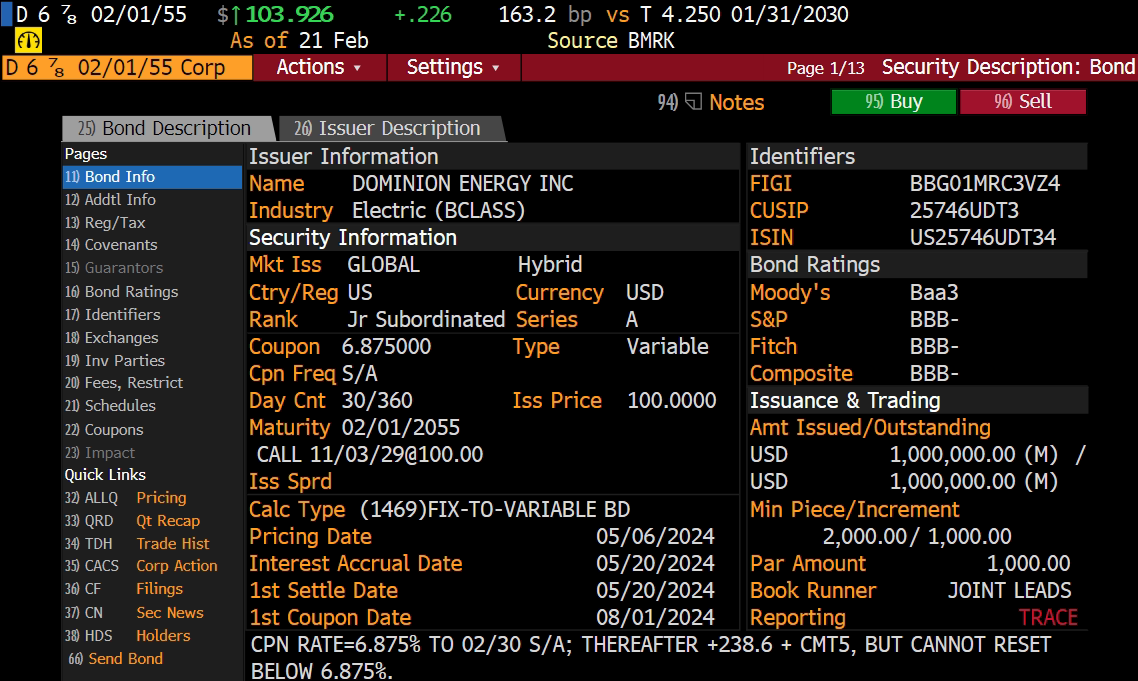
Task: Open the Identifiers page in sidebar
Action: click(x=112, y=315)
